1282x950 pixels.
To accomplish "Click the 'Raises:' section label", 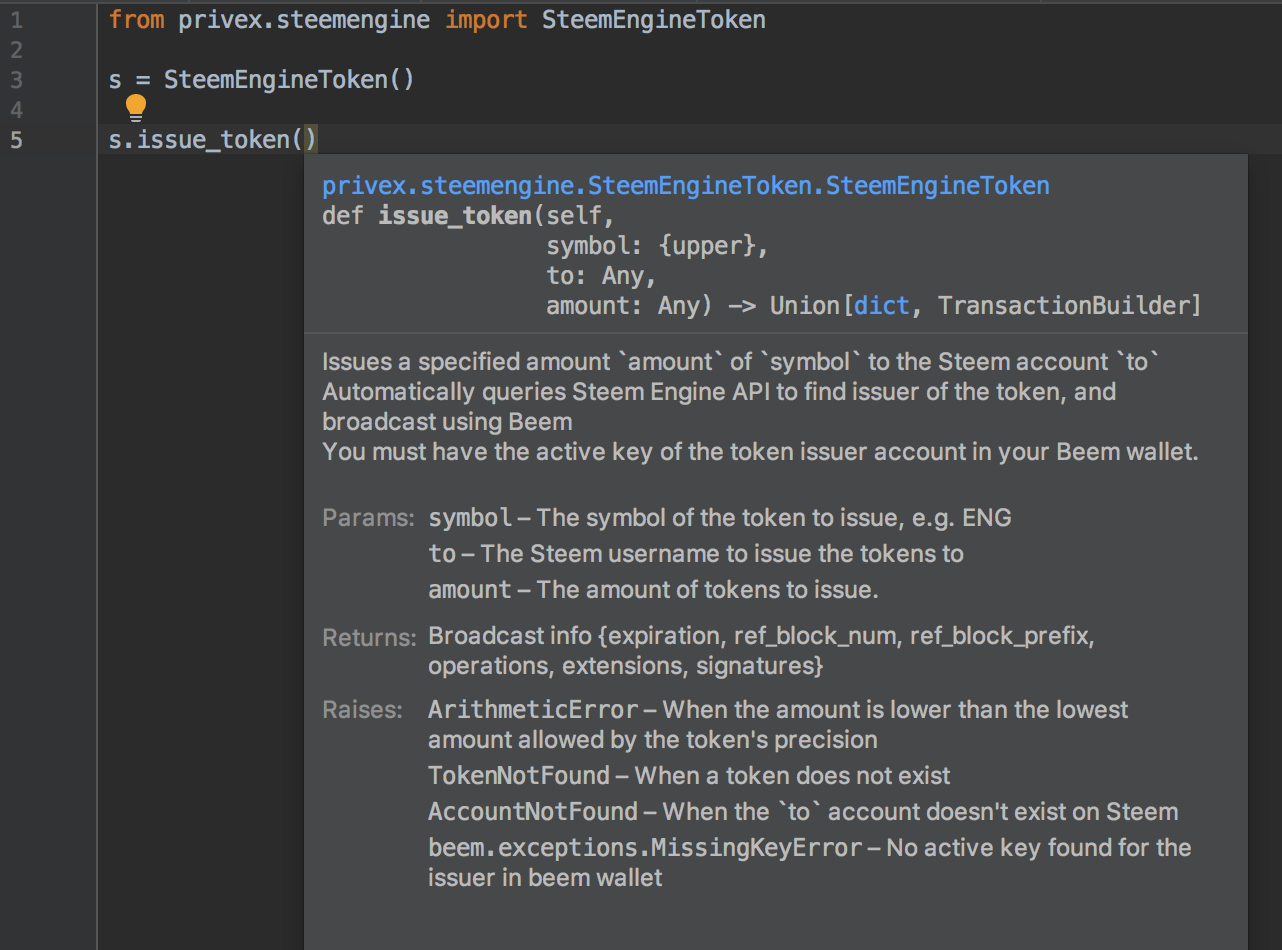I will pos(362,710).
